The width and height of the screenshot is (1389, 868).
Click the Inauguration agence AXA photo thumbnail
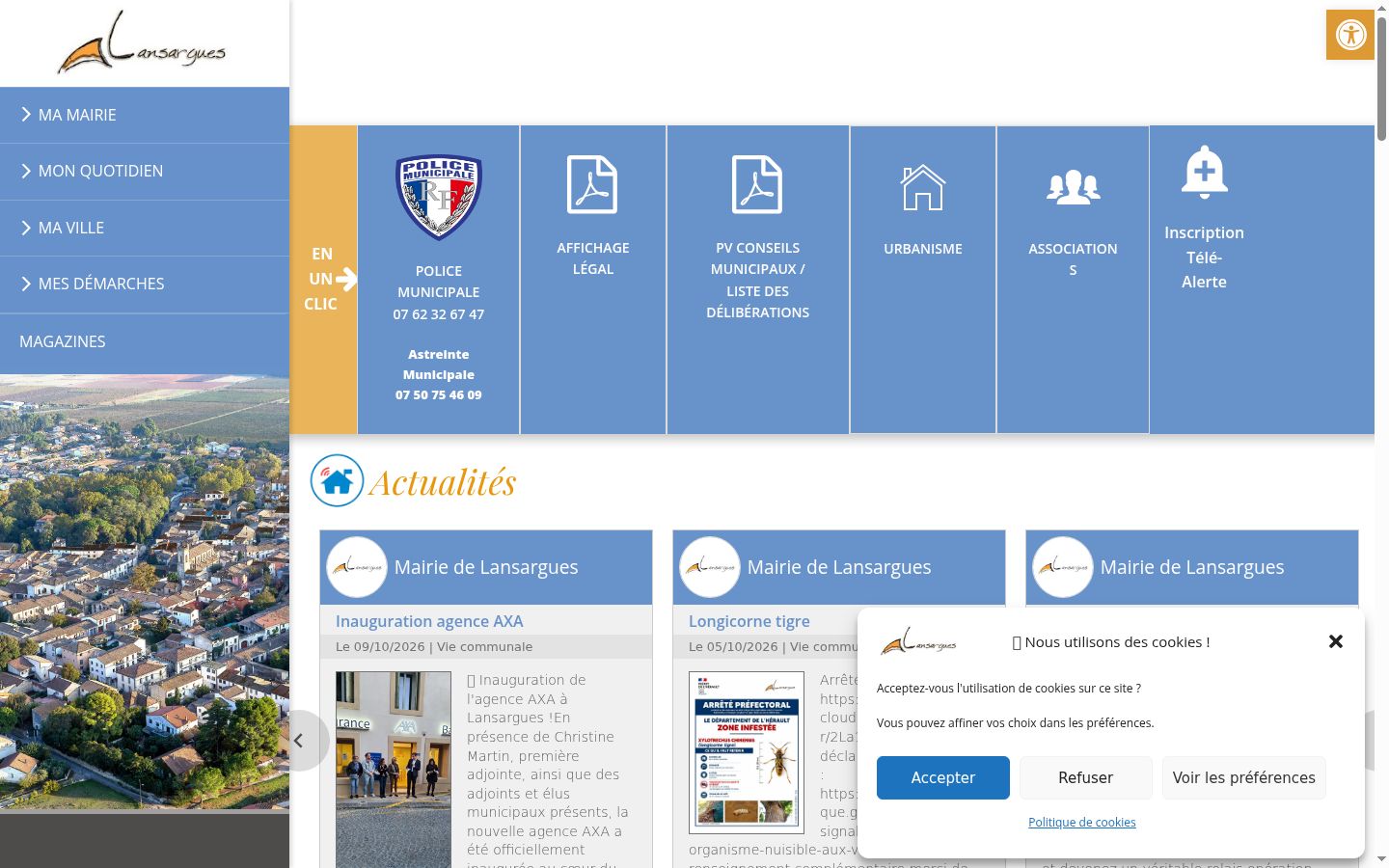pyautogui.click(x=394, y=770)
